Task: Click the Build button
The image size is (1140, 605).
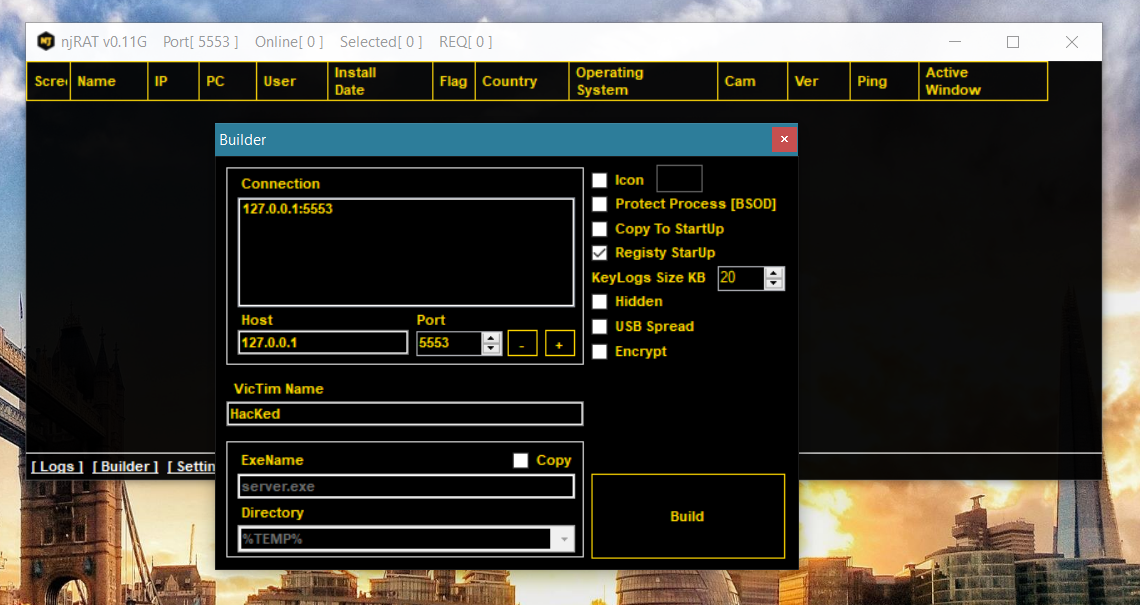Action: pyautogui.click(x=688, y=516)
